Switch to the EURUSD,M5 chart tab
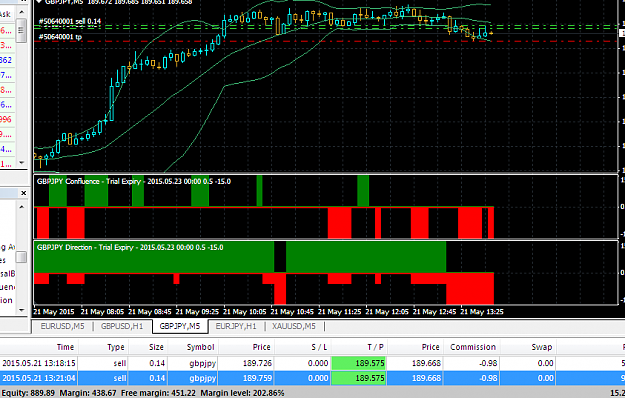 [x=62, y=326]
